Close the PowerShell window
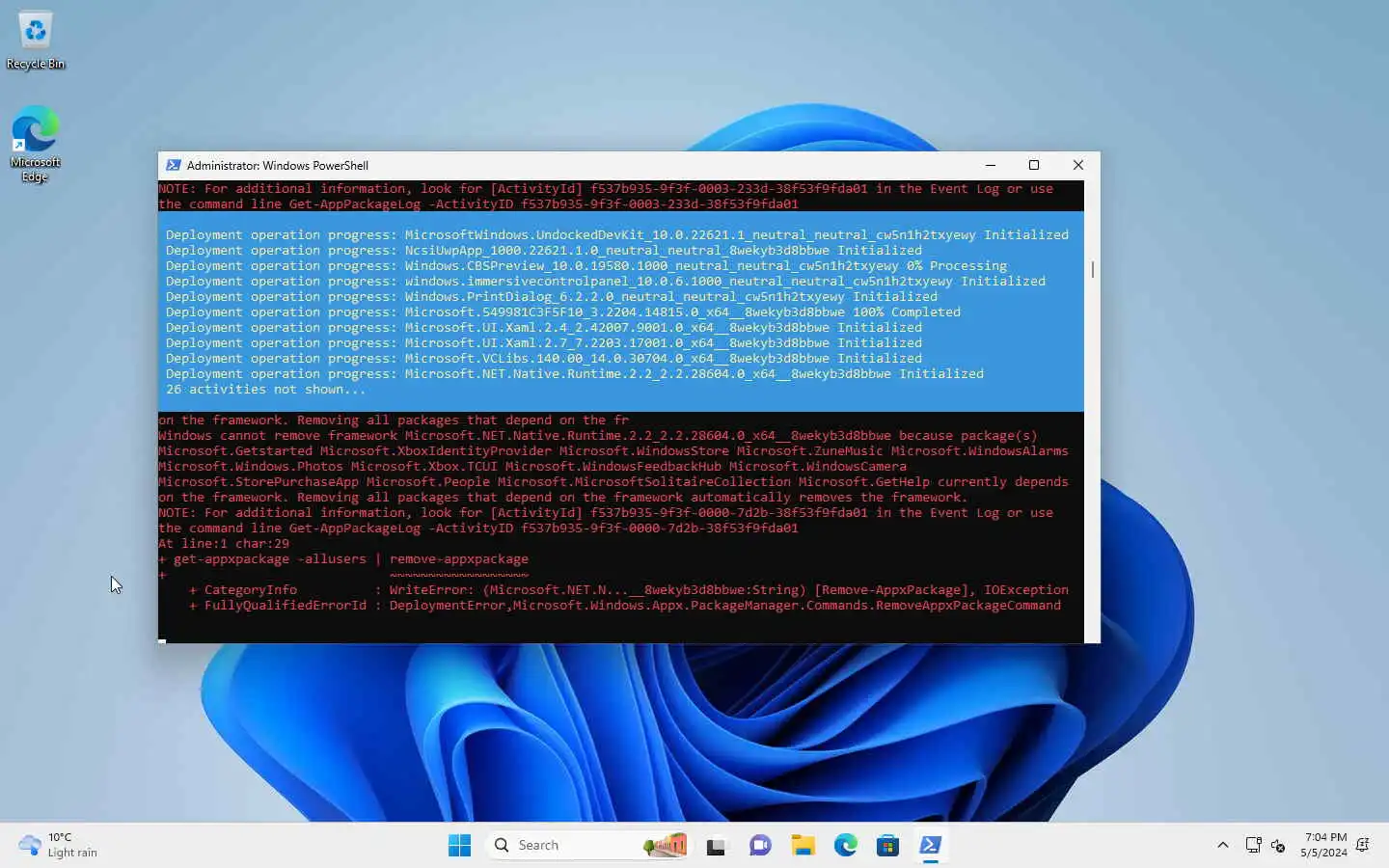The image size is (1389, 868). coord(1078,165)
